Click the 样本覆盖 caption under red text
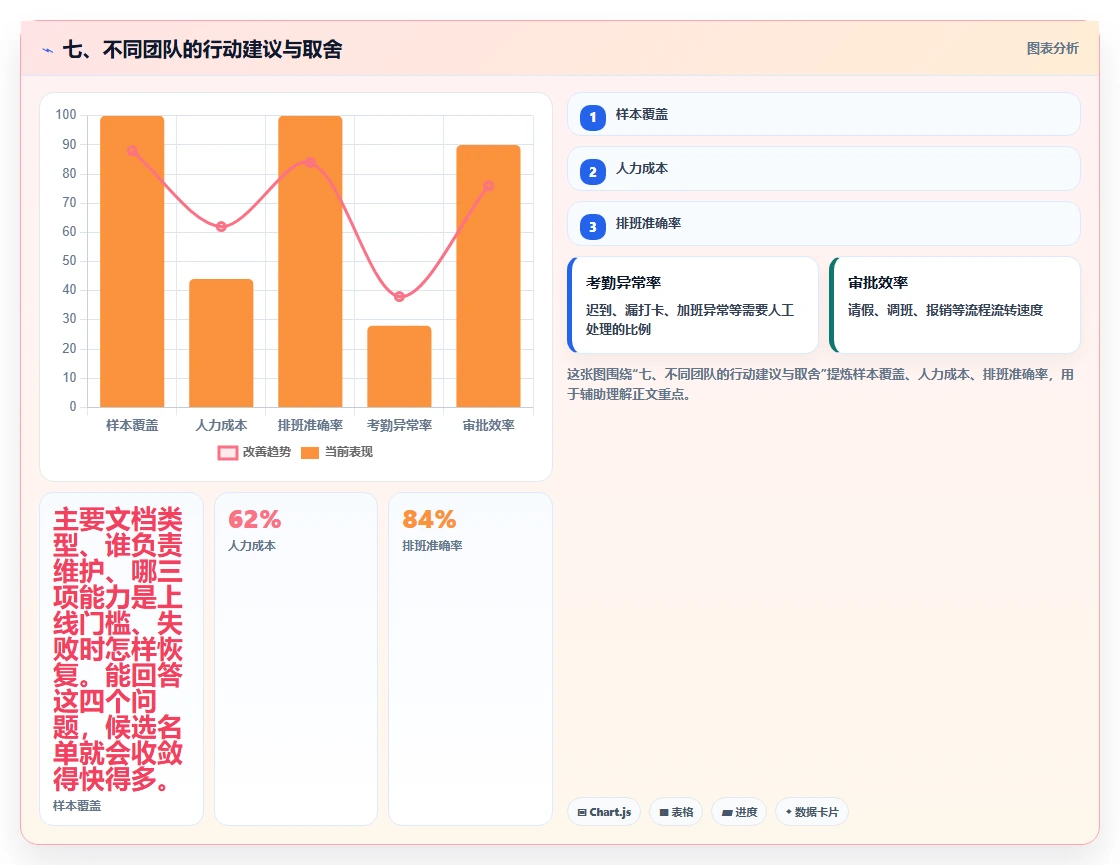The height and width of the screenshot is (865, 1120). (x=77, y=806)
